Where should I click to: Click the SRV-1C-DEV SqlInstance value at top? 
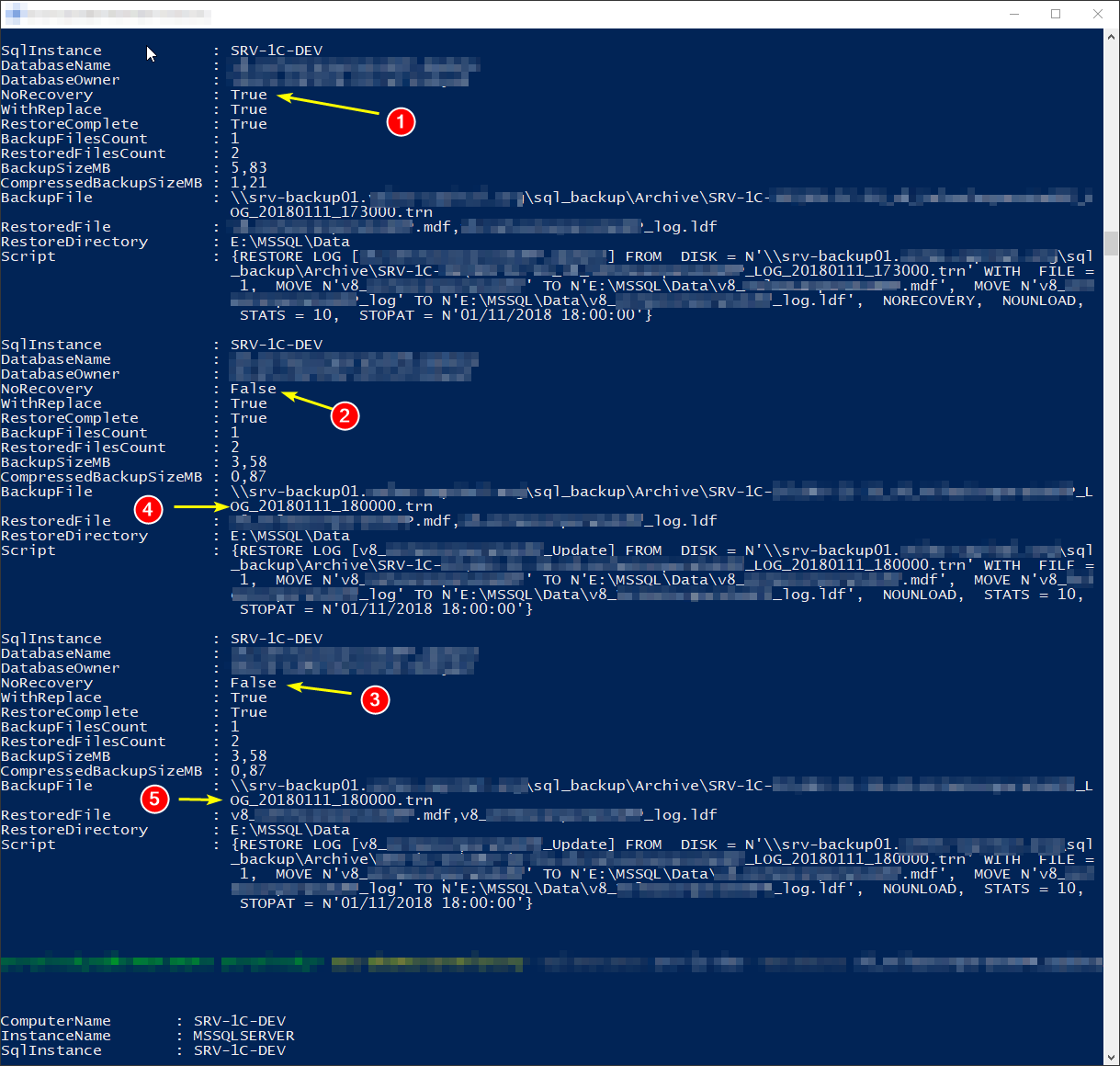click(x=276, y=50)
